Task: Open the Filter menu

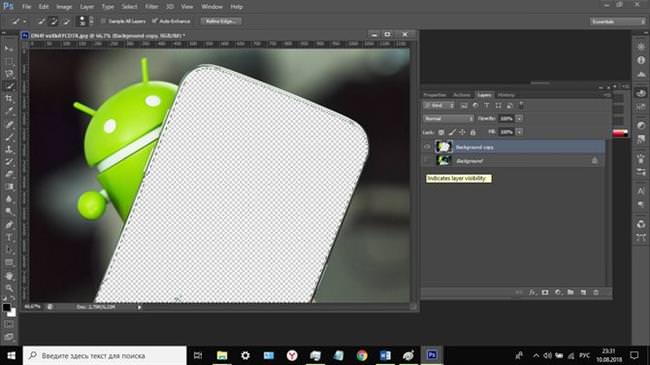Action: point(151,7)
